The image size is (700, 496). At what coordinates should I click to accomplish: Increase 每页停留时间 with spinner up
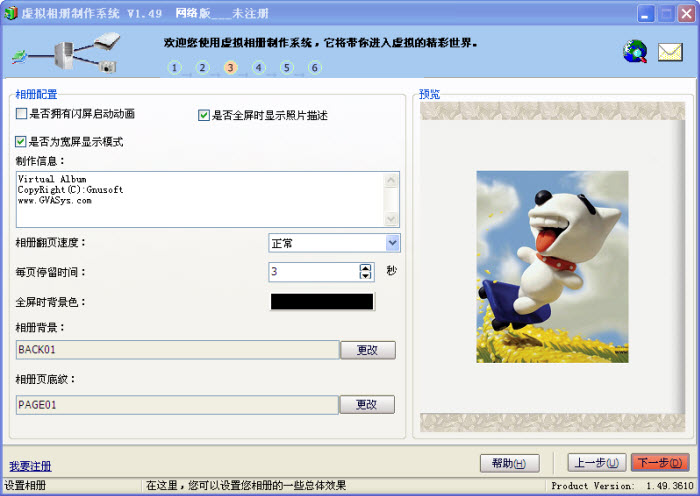click(x=365, y=268)
